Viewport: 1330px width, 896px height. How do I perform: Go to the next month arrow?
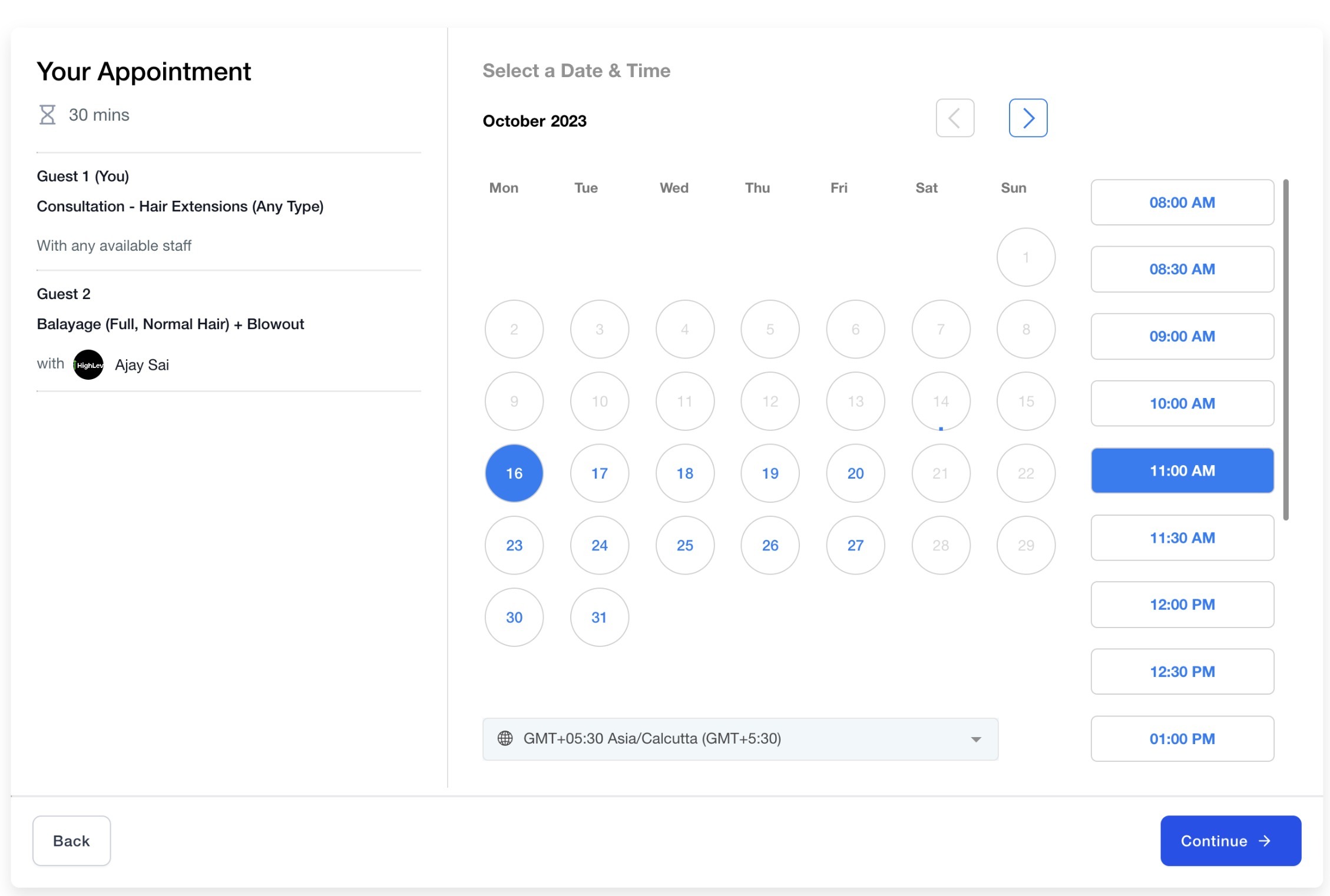pyautogui.click(x=1027, y=118)
